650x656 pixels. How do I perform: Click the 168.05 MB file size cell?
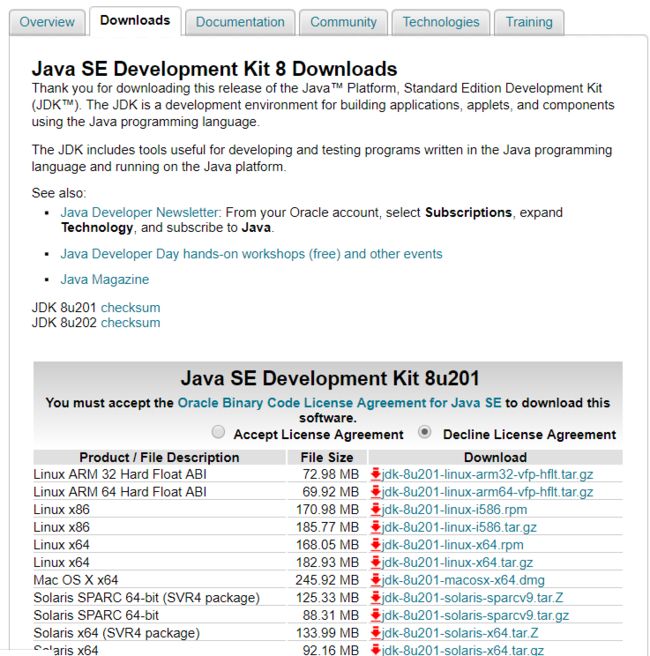(328, 545)
